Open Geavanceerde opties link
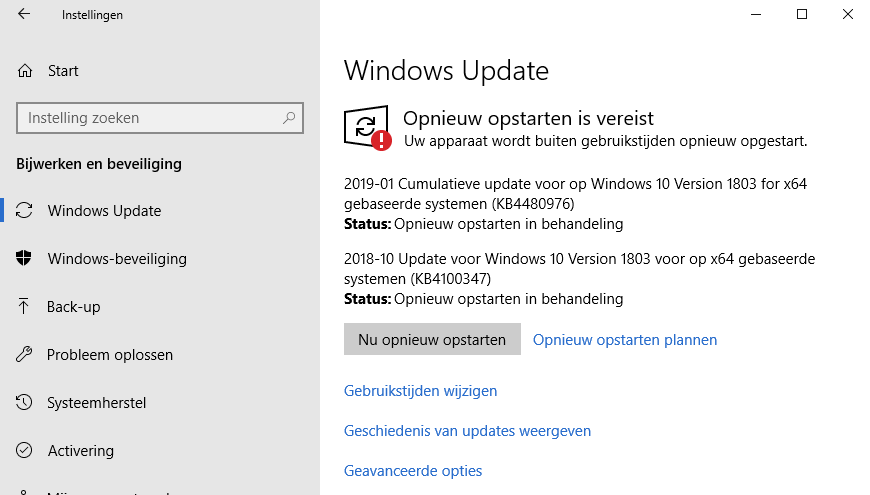 click(413, 471)
